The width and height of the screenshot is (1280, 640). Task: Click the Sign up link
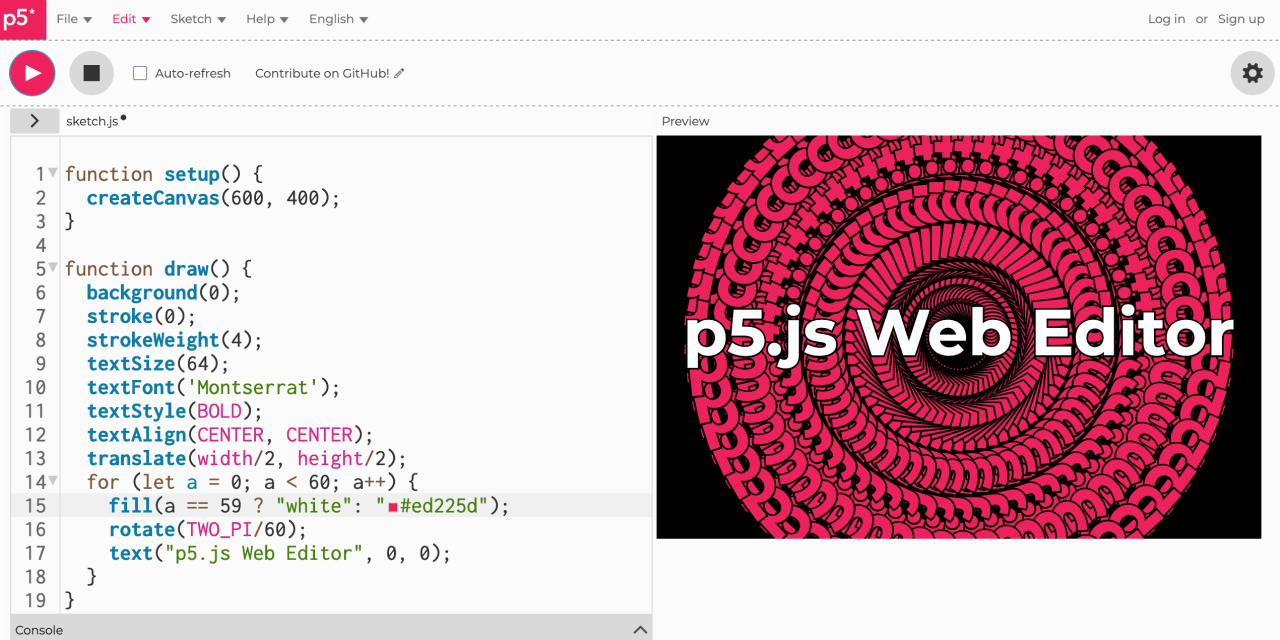(1241, 19)
